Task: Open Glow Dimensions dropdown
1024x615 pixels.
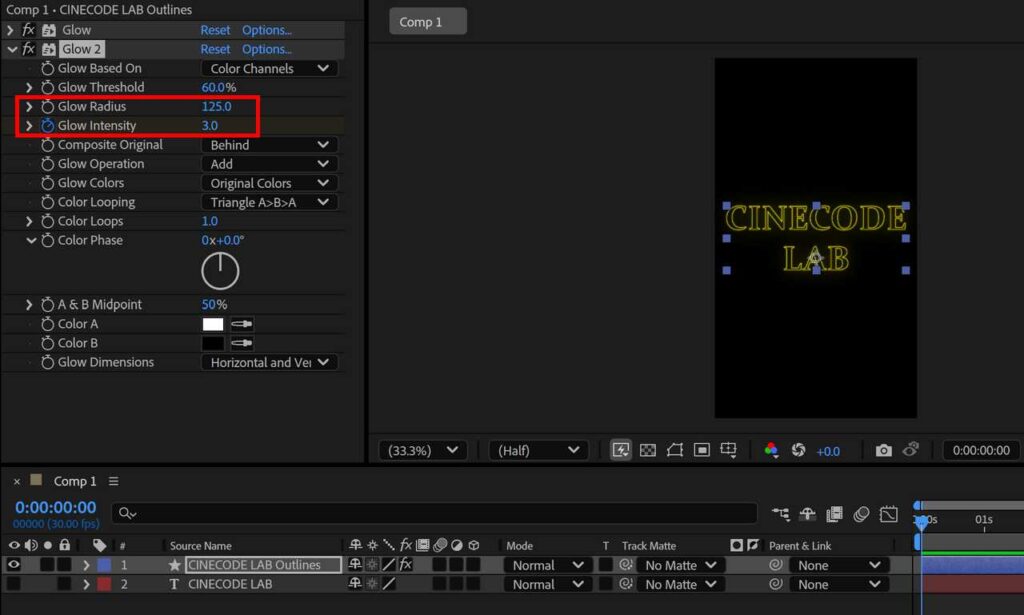Action: (269, 362)
